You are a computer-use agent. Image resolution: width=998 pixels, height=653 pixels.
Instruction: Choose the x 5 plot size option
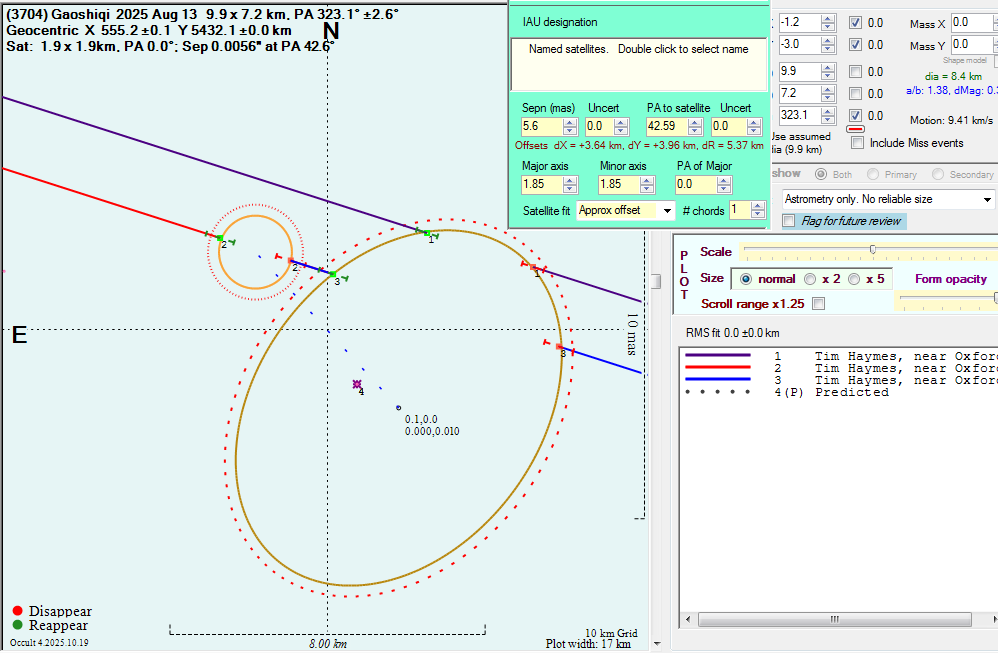(854, 279)
